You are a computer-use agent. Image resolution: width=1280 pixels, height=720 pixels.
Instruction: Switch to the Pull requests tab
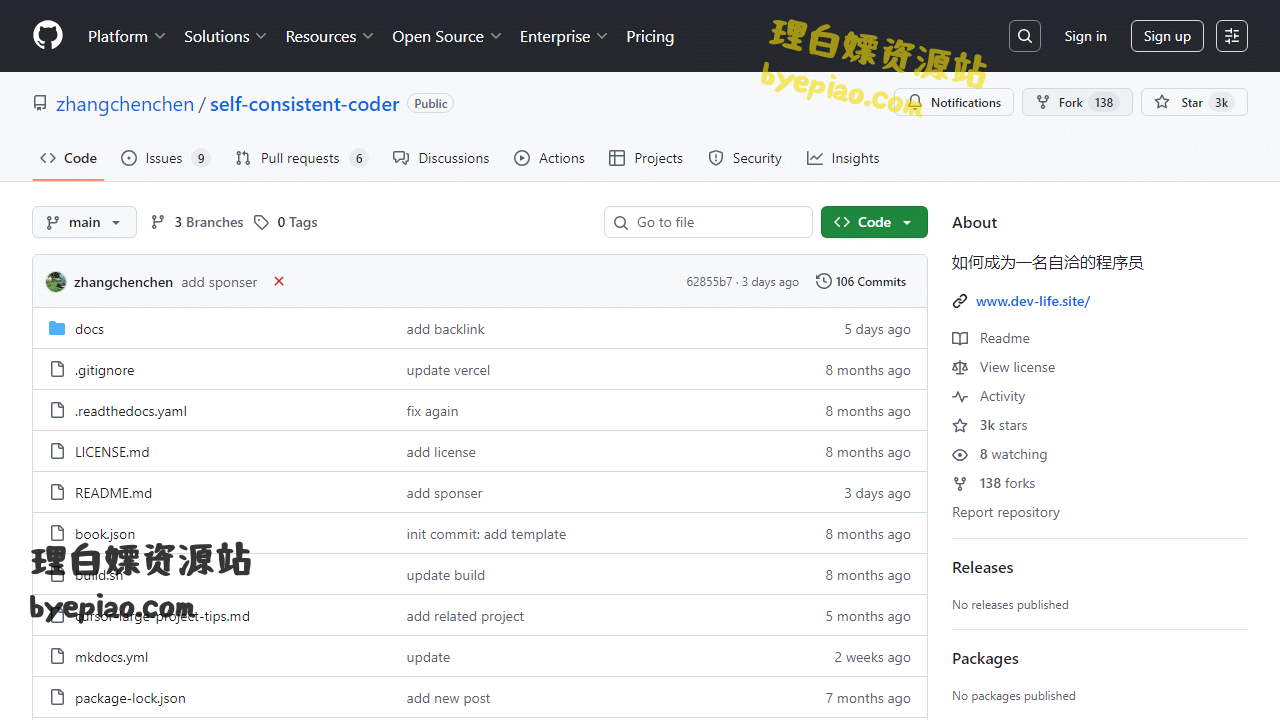point(301,158)
